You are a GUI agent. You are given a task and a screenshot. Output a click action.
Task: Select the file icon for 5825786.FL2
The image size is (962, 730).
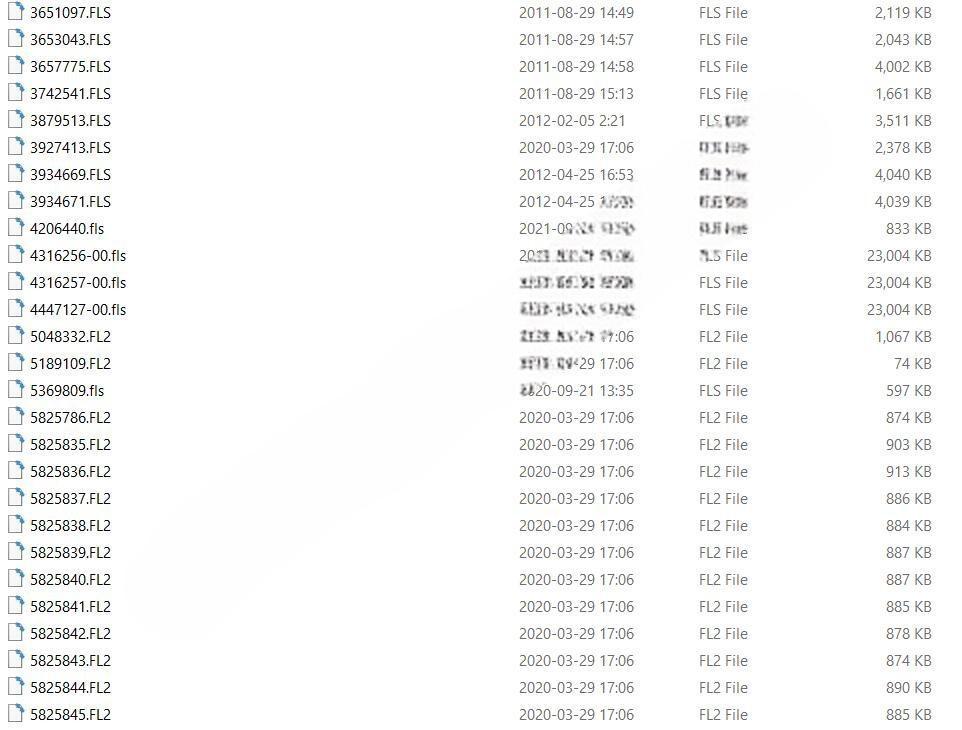(x=15, y=417)
